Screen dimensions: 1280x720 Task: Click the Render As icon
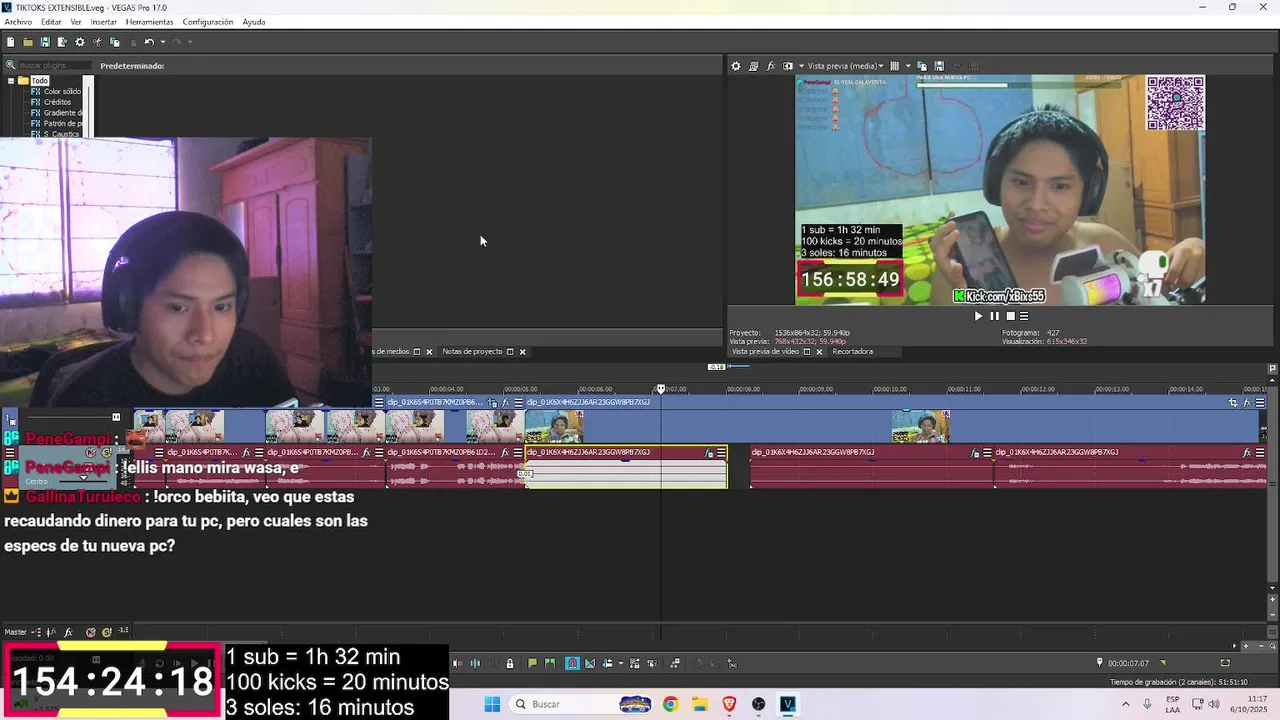click(62, 42)
